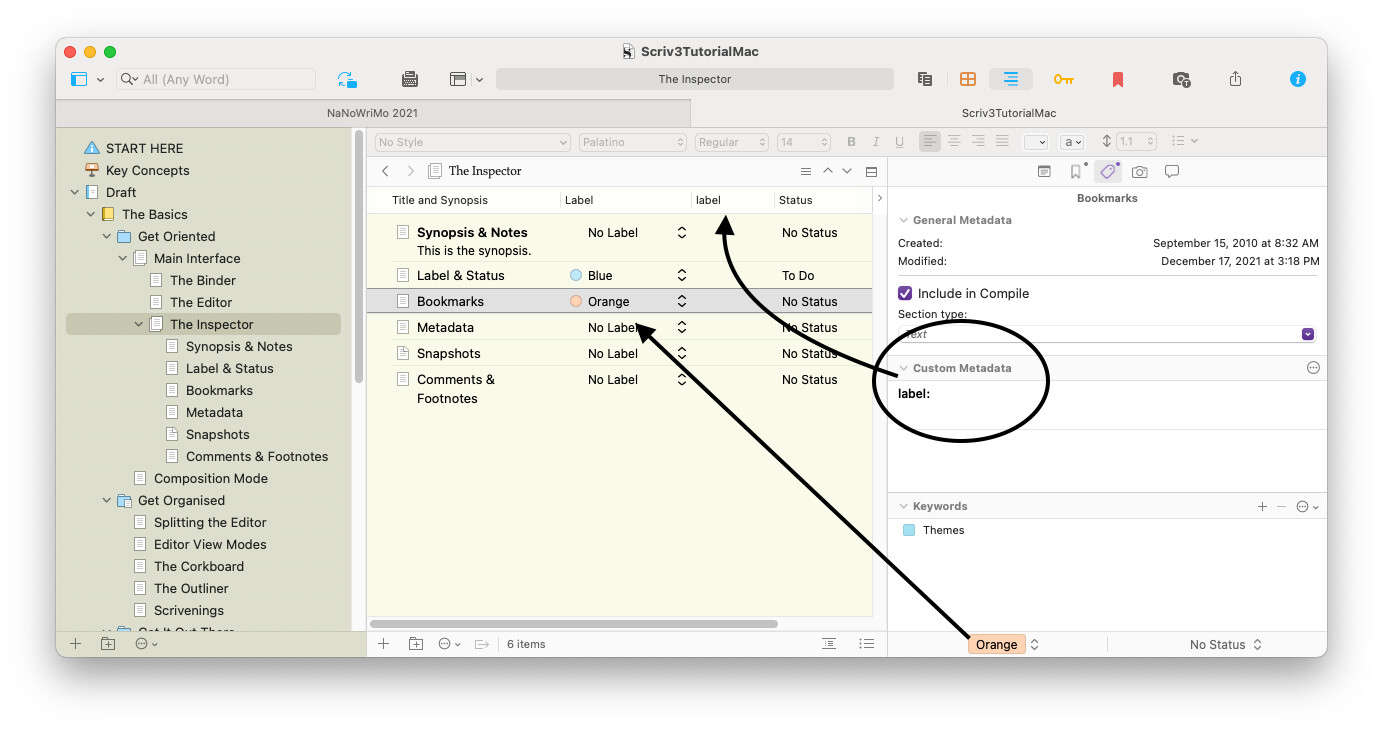The width and height of the screenshot is (1383, 731).
Task: Click the Themes keyword color chip
Action: tap(909, 530)
